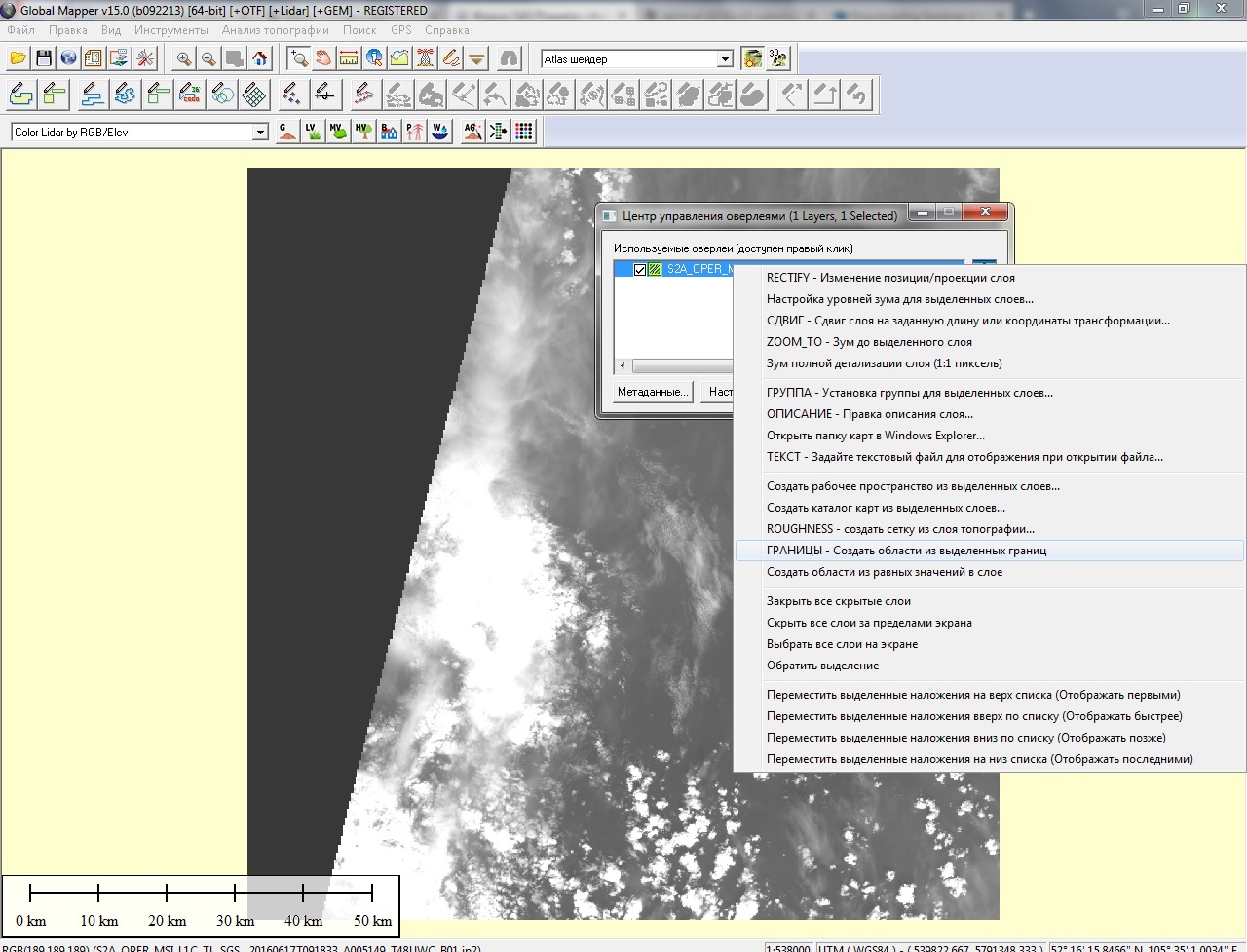Open the Color Lidar by RGB/Elev dropdown
1247x952 pixels.
coord(260,133)
